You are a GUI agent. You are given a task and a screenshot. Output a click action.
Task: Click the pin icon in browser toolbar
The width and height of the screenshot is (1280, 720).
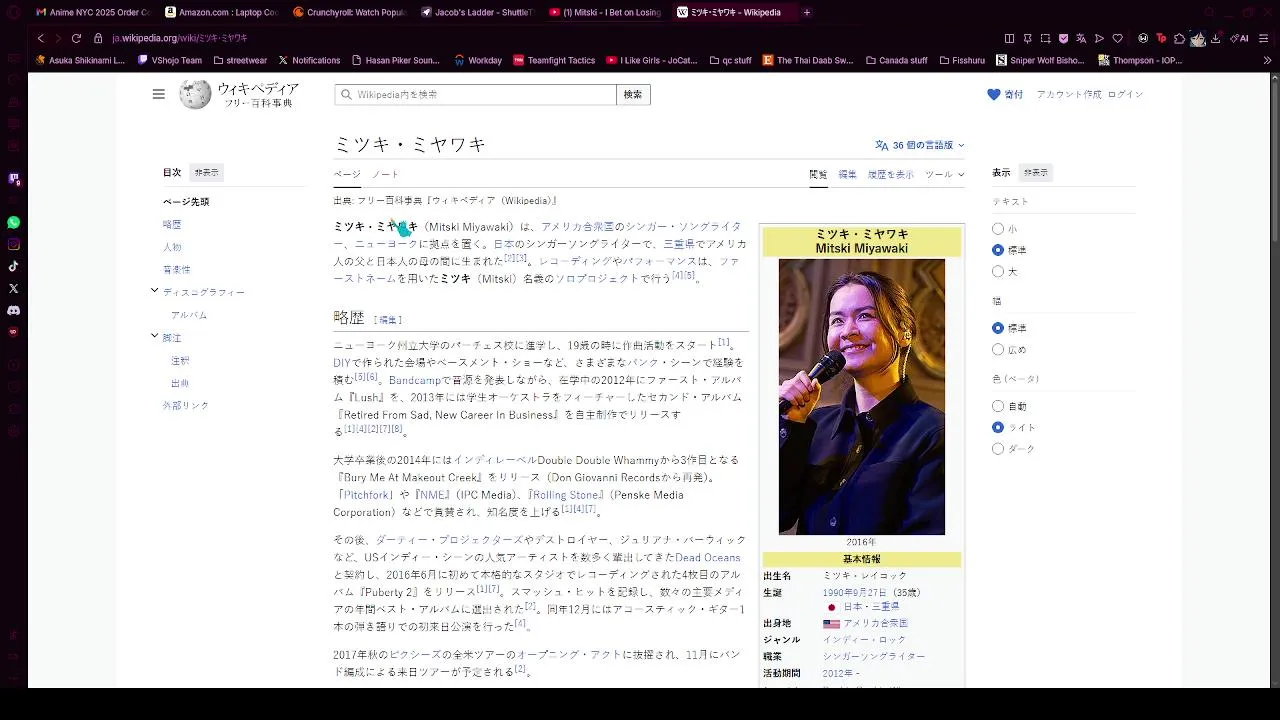coord(1027,38)
